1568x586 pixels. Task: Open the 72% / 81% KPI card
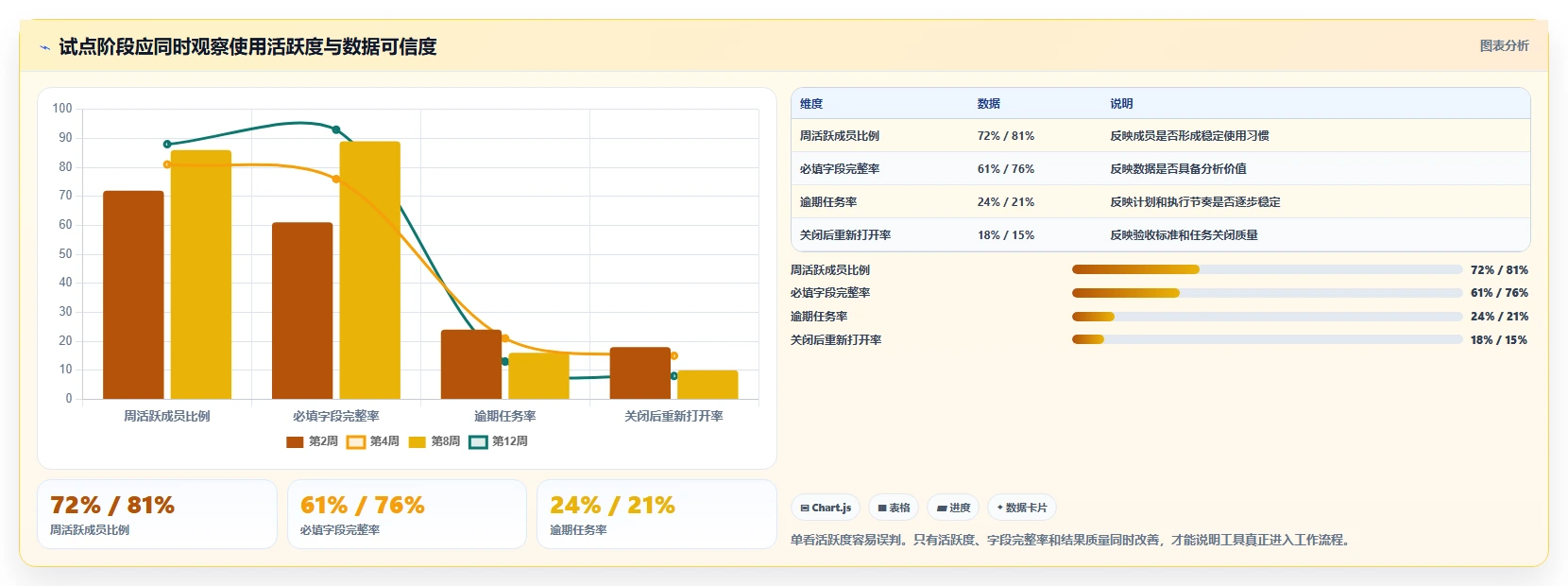[157, 514]
